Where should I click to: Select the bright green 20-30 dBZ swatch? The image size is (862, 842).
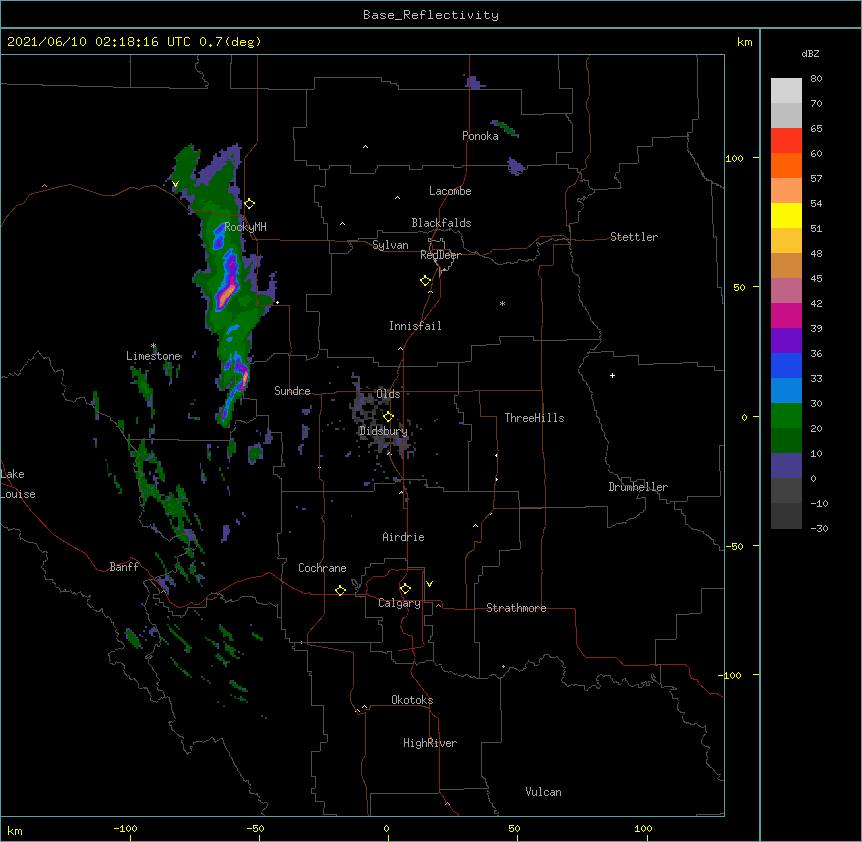coord(786,416)
